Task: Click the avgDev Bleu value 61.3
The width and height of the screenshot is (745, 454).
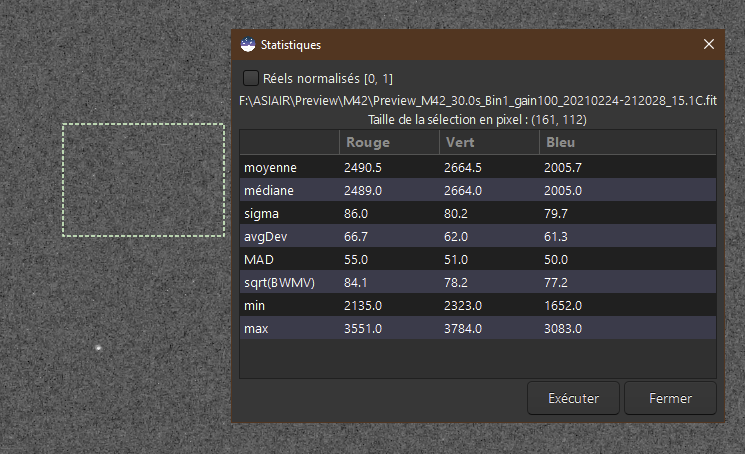Action: click(555, 236)
